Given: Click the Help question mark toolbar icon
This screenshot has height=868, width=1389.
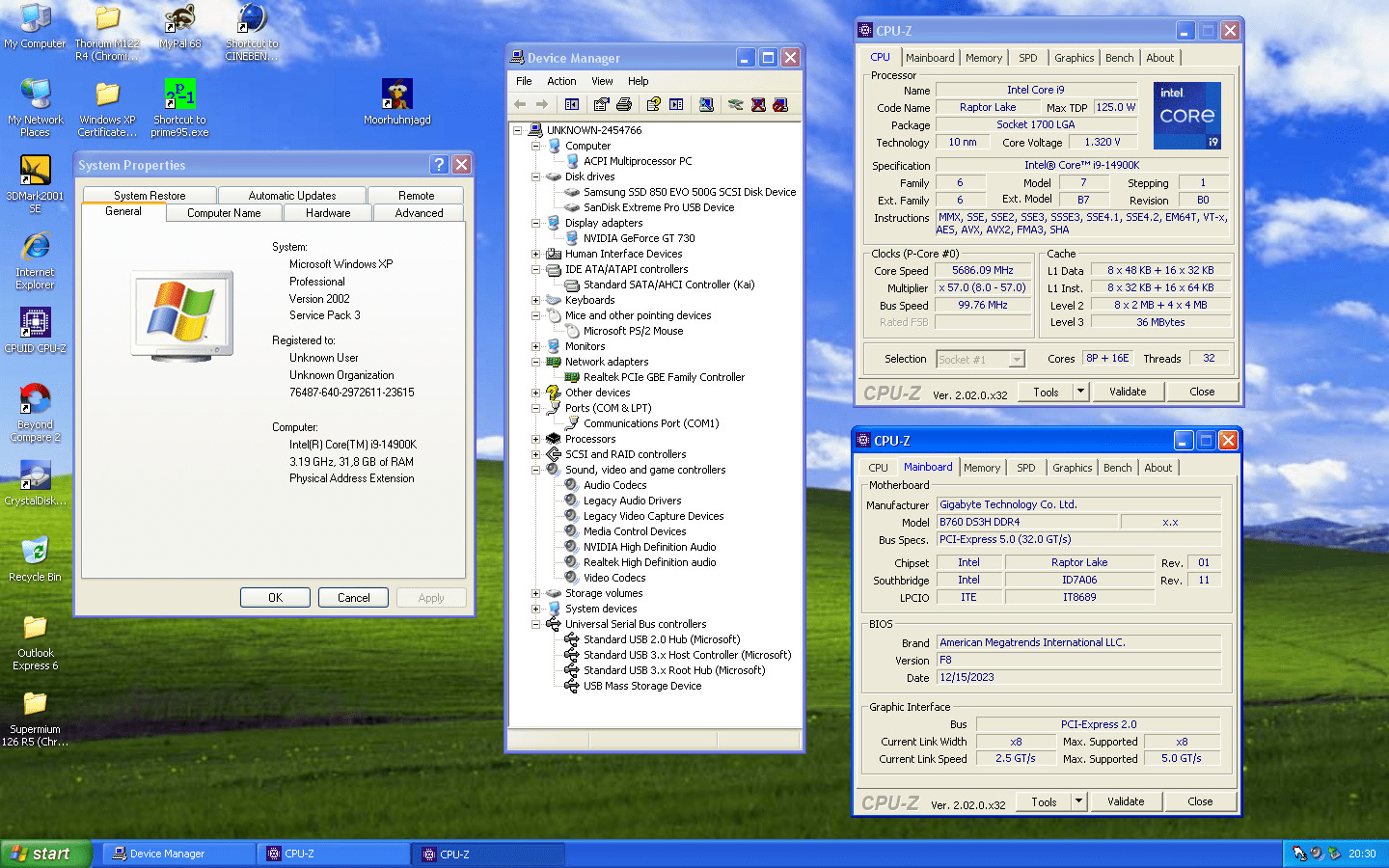Looking at the screenshot, I should coord(654,104).
